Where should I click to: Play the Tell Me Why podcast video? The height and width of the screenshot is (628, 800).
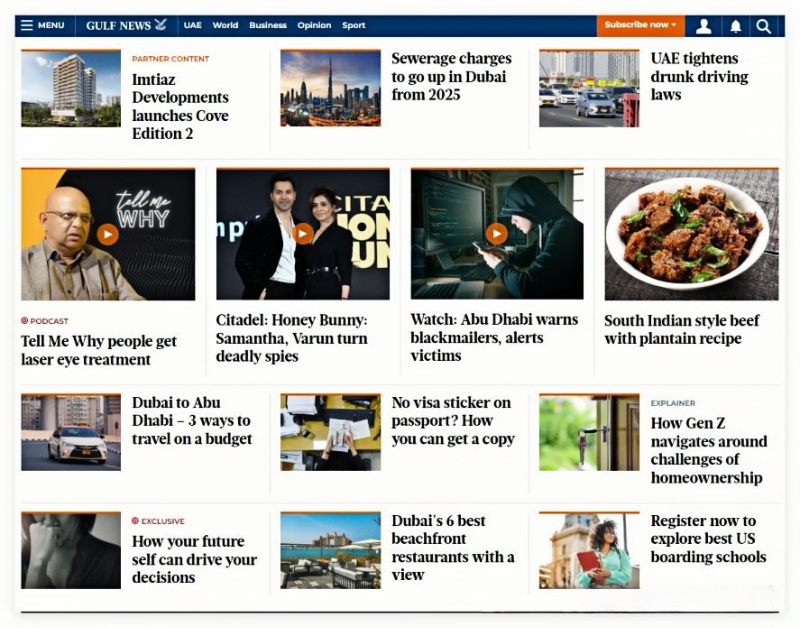tap(107, 234)
